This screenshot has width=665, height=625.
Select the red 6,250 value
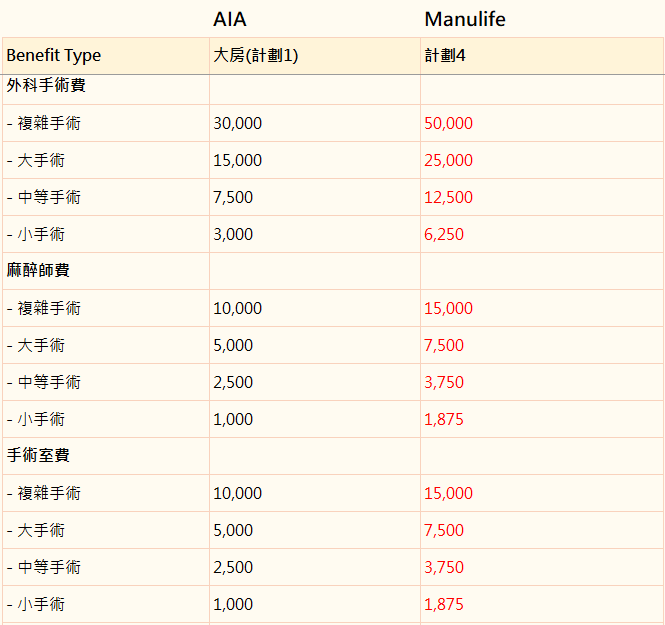tap(444, 234)
